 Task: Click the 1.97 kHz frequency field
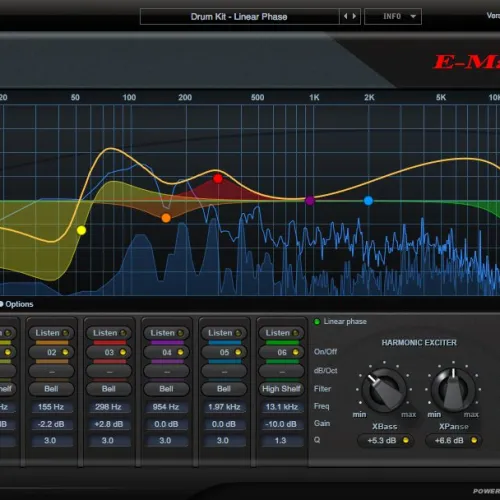pos(224,407)
